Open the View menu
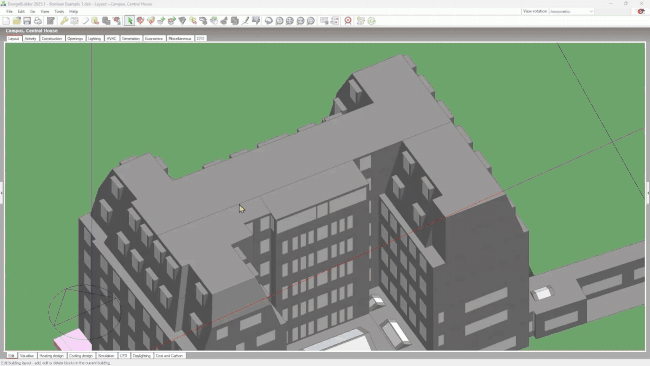Viewport: 650px width, 366px height. (x=45, y=12)
